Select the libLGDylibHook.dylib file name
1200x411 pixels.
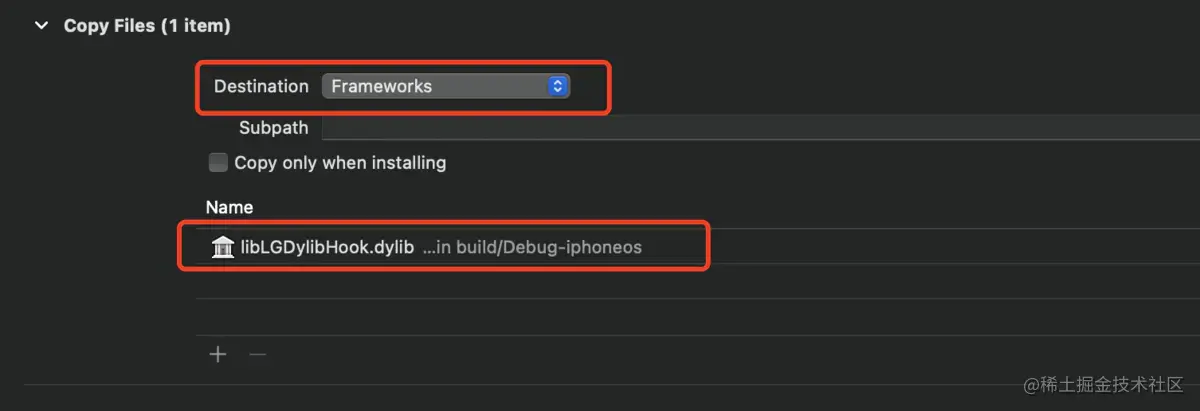(x=327, y=247)
